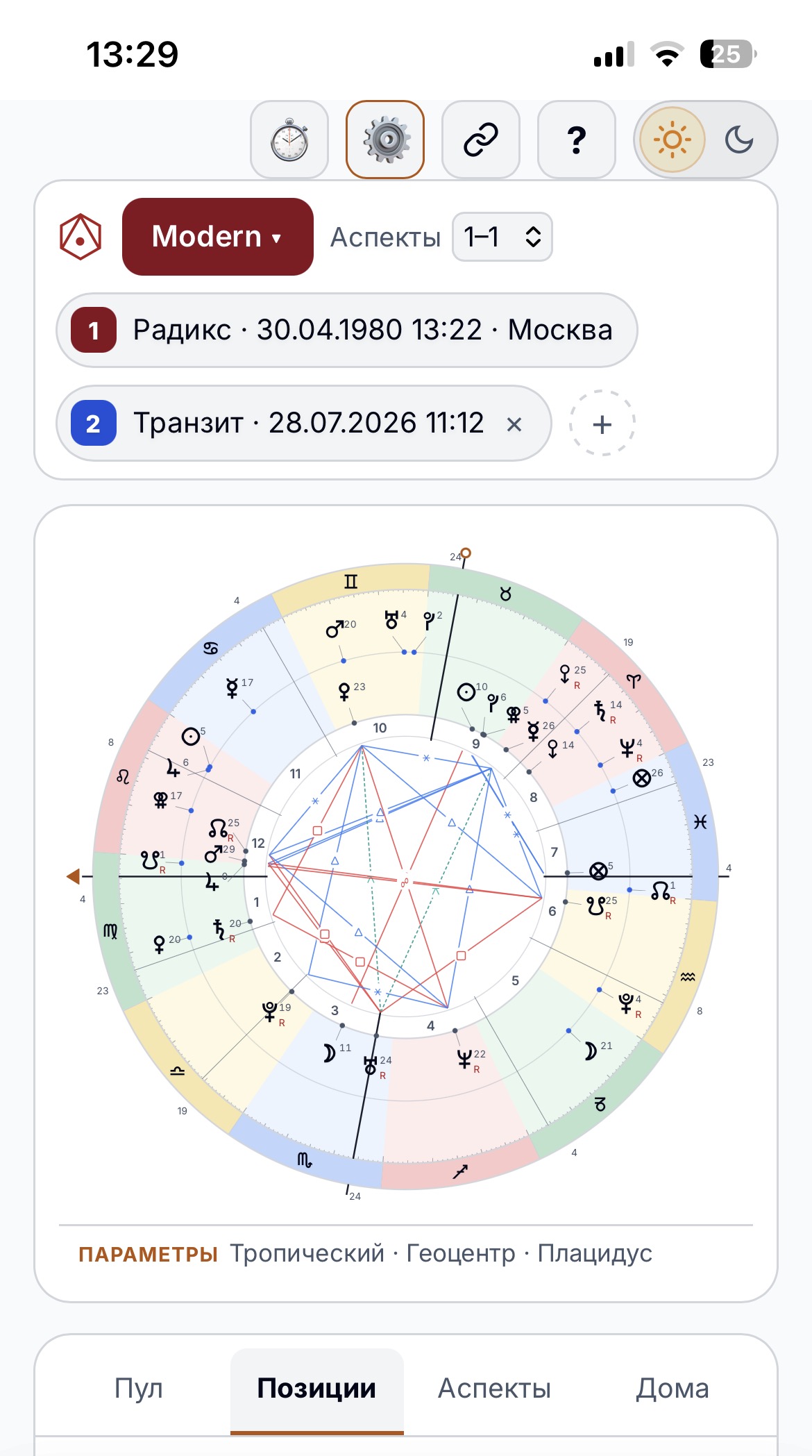Switch to dark theme moon toggle

point(739,140)
